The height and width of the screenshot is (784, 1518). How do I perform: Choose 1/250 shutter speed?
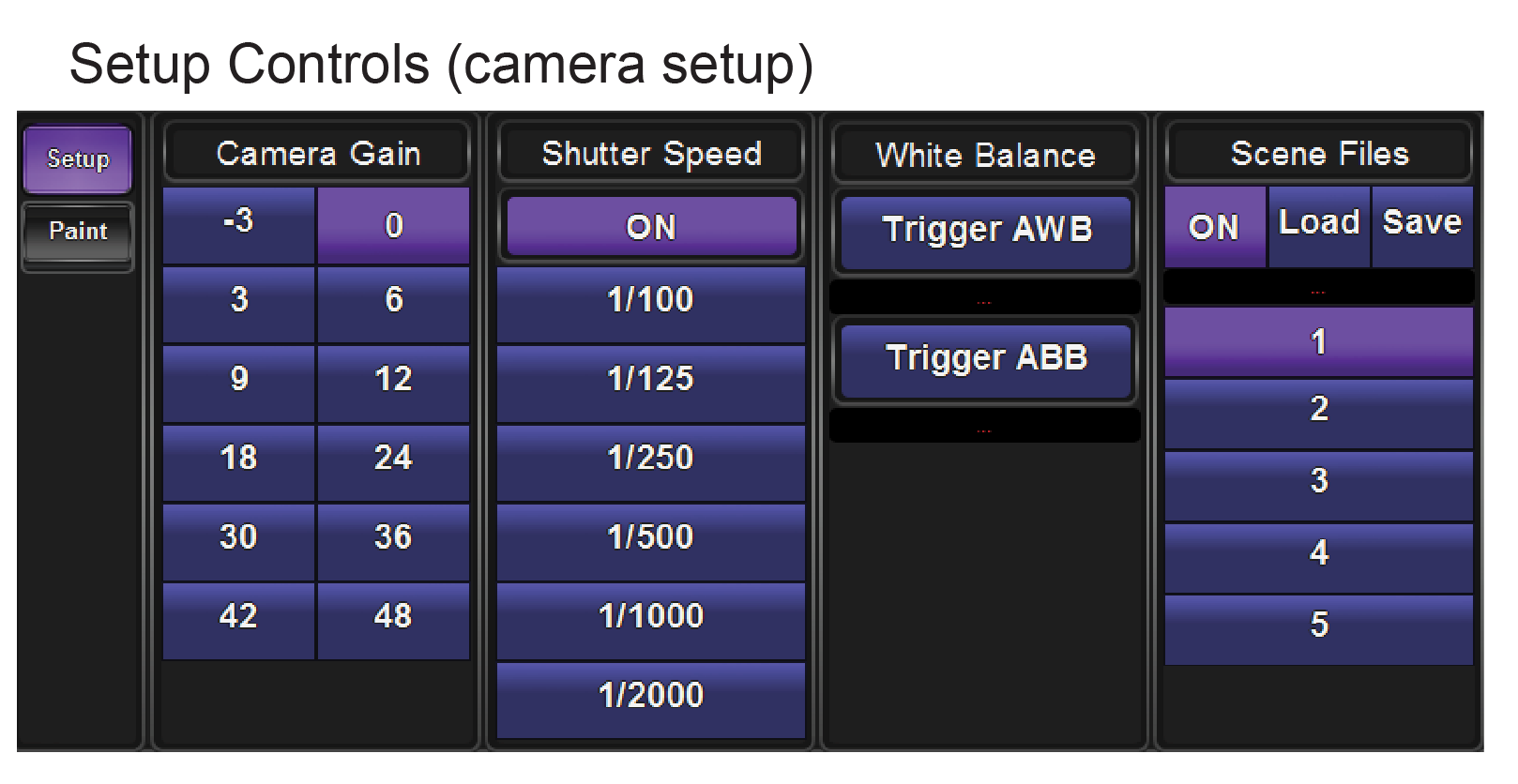pos(651,459)
